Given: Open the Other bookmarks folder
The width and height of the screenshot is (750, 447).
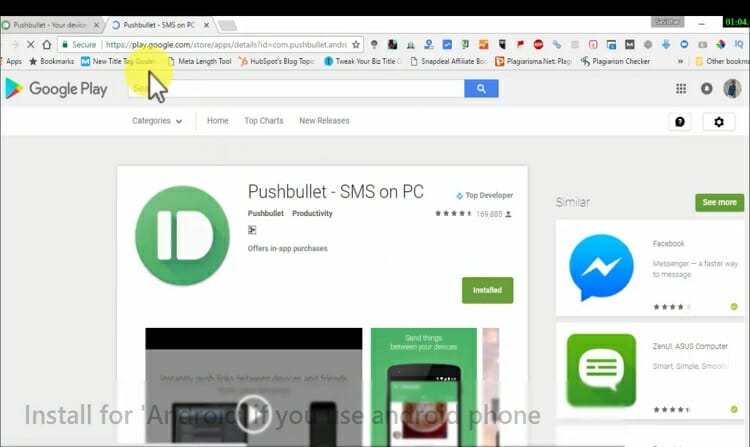Looking at the screenshot, I should (x=722, y=61).
